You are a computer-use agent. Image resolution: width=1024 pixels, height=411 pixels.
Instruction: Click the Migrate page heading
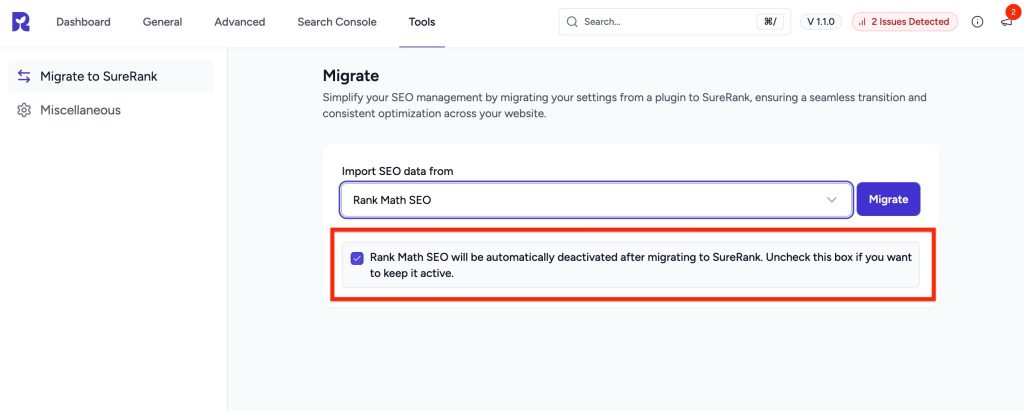tap(351, 76)
